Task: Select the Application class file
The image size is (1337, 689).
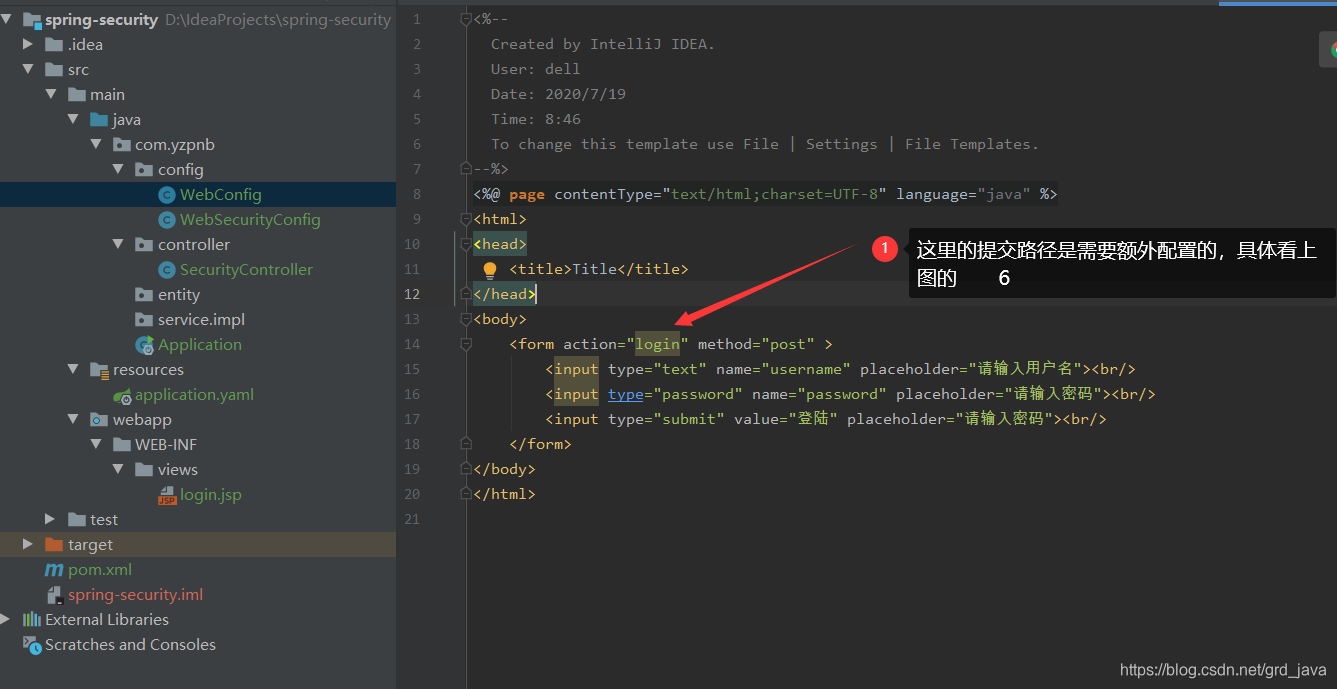Action: coord(200,344)
